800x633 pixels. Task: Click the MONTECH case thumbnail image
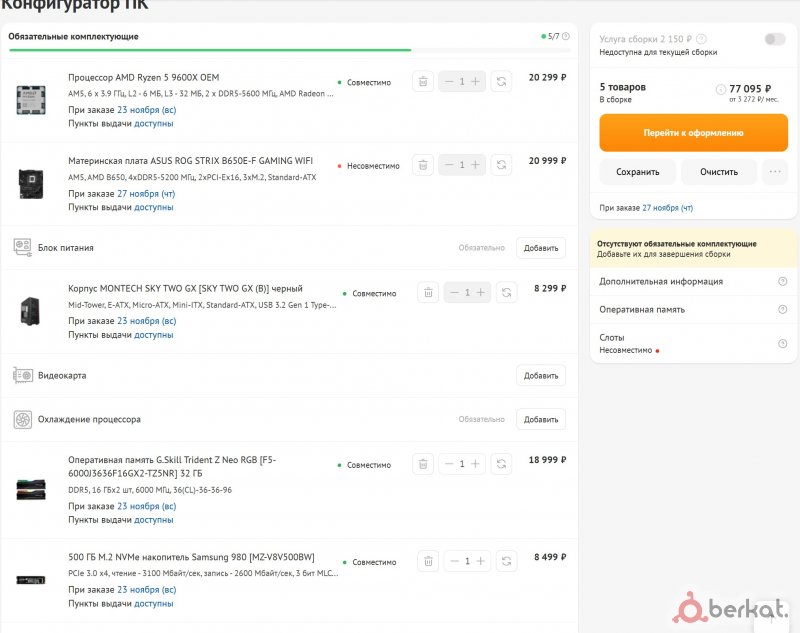[x=29, y=311]
